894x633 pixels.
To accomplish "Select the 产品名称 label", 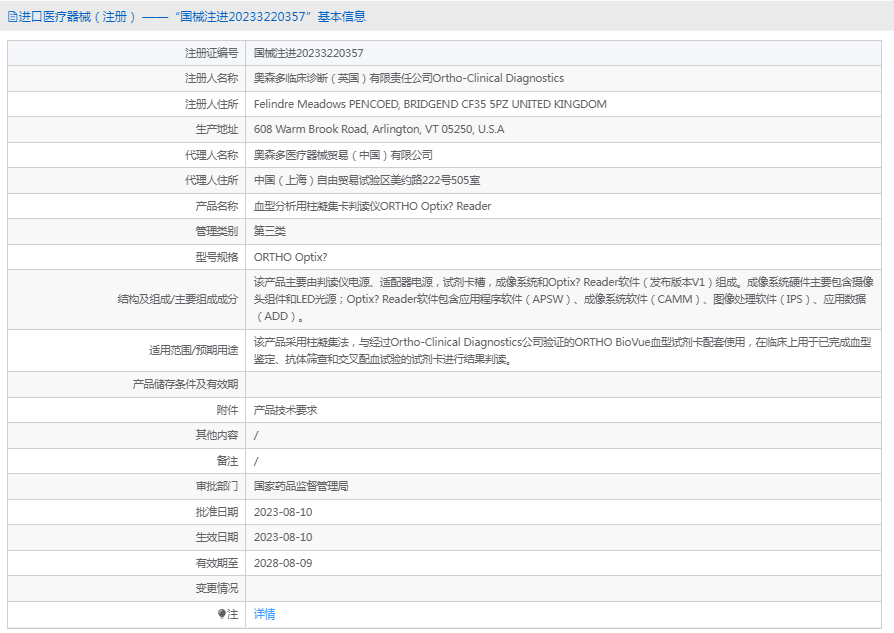I will [x=217, y=206].
